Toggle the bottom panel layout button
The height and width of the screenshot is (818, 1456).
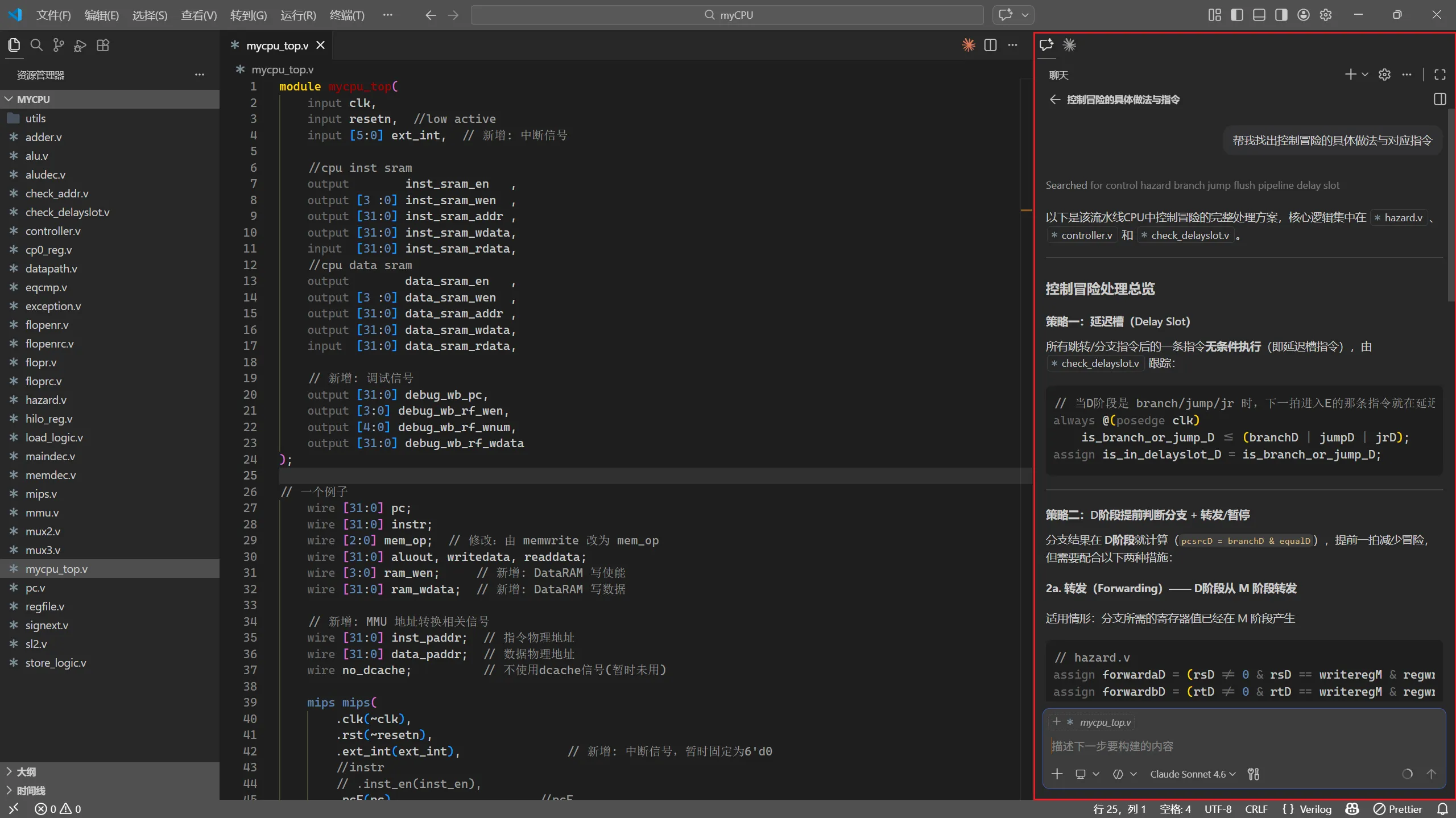pos(1259,15)
